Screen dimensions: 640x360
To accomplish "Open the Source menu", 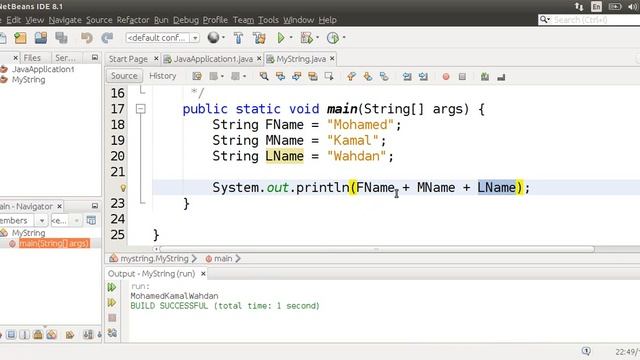I will (99, 20).
